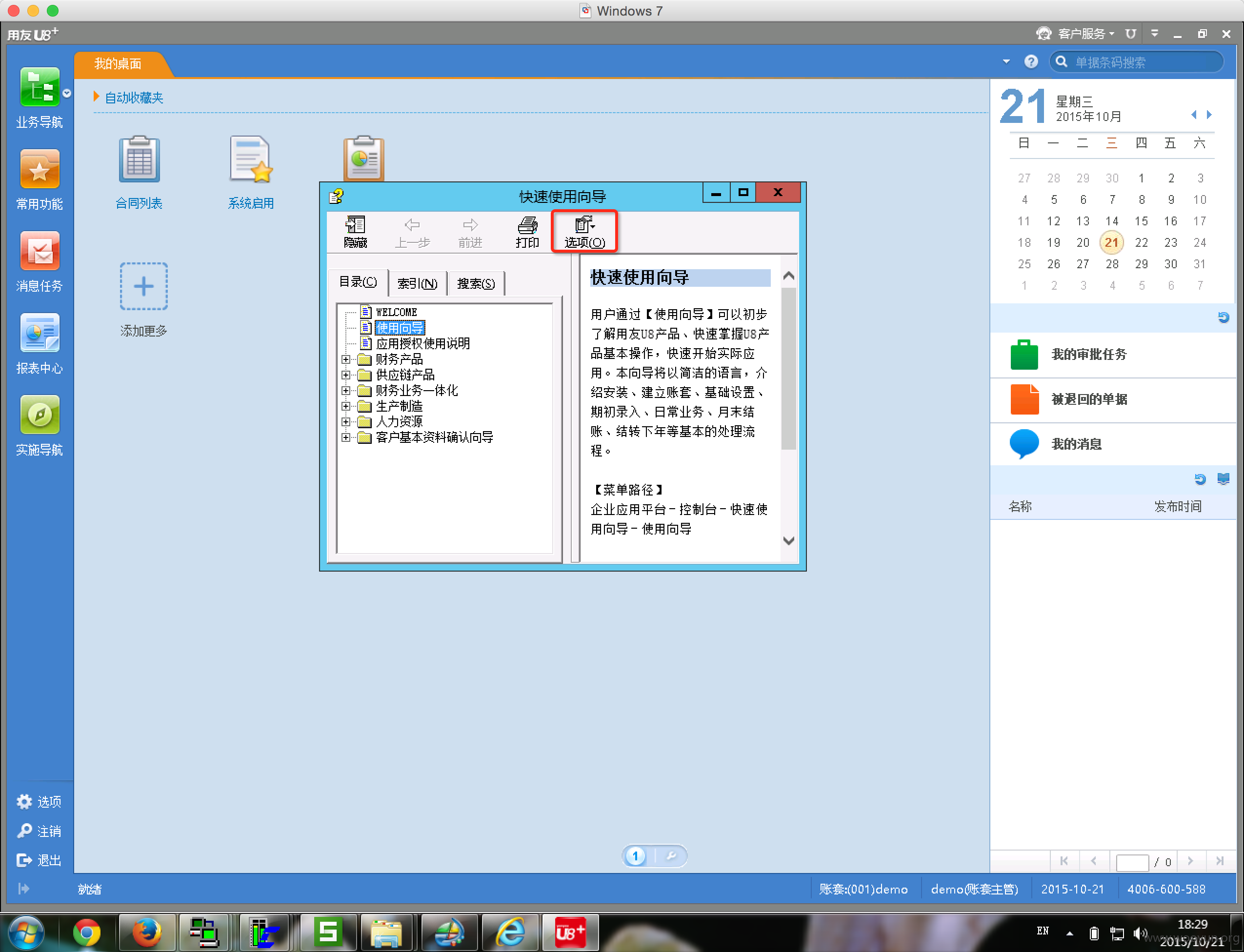Expand the 人力资源 tree folder

346,421
